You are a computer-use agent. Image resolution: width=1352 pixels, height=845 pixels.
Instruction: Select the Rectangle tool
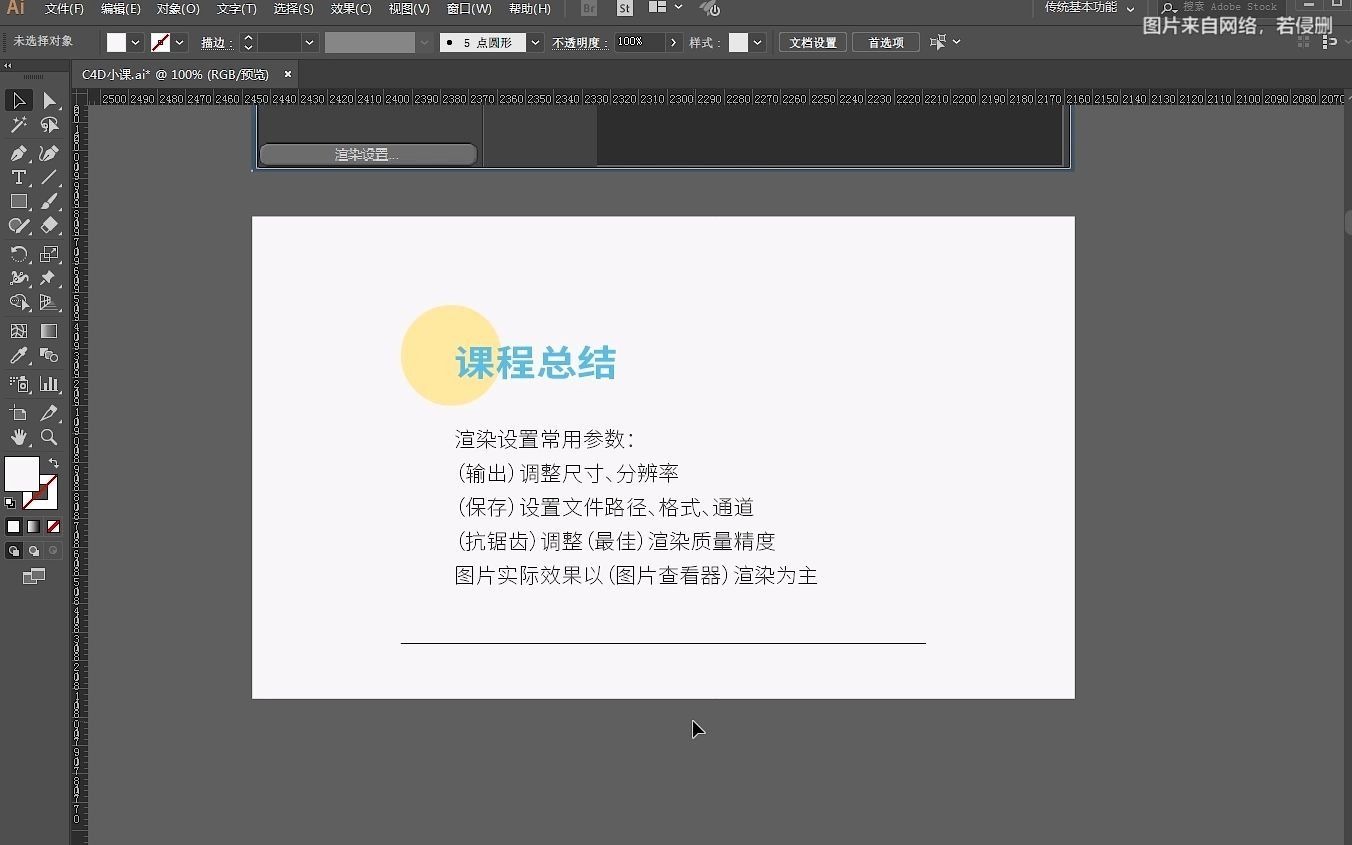(x=19, y=201)
